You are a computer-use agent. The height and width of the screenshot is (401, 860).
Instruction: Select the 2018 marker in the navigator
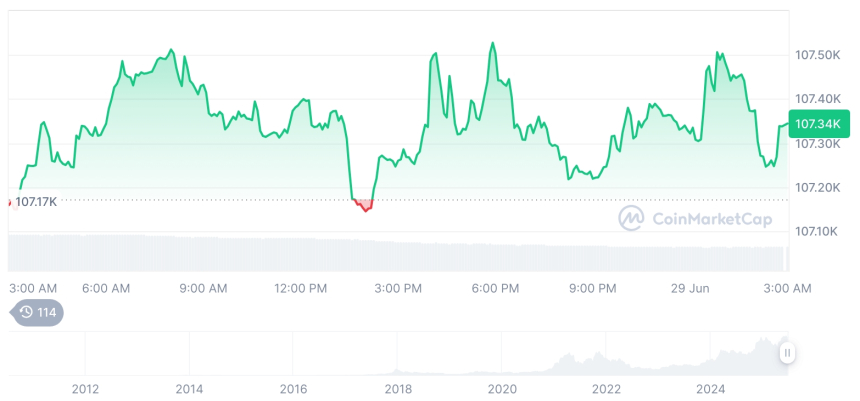click(x=397, y=389)
